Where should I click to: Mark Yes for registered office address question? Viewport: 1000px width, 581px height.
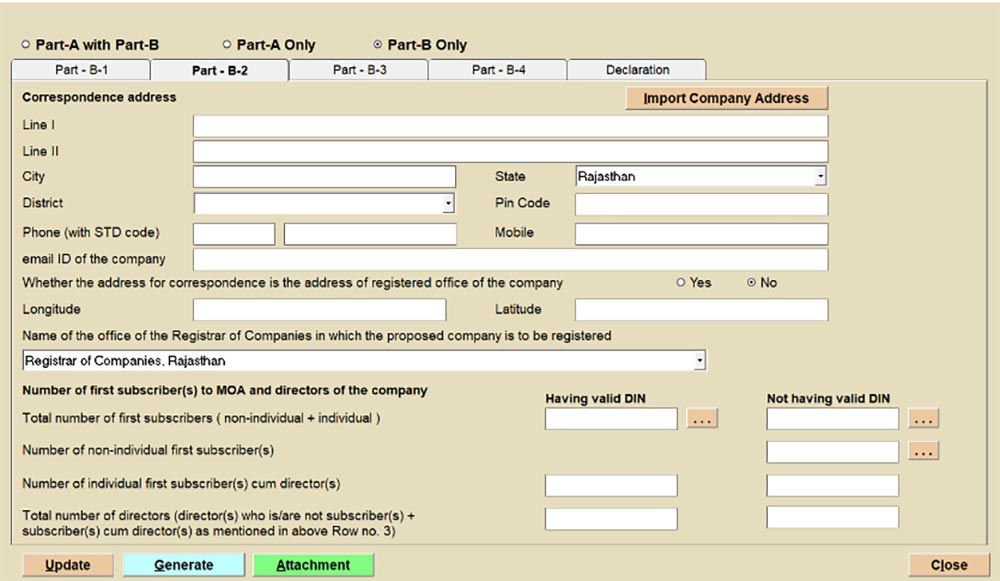pos(681,283)
